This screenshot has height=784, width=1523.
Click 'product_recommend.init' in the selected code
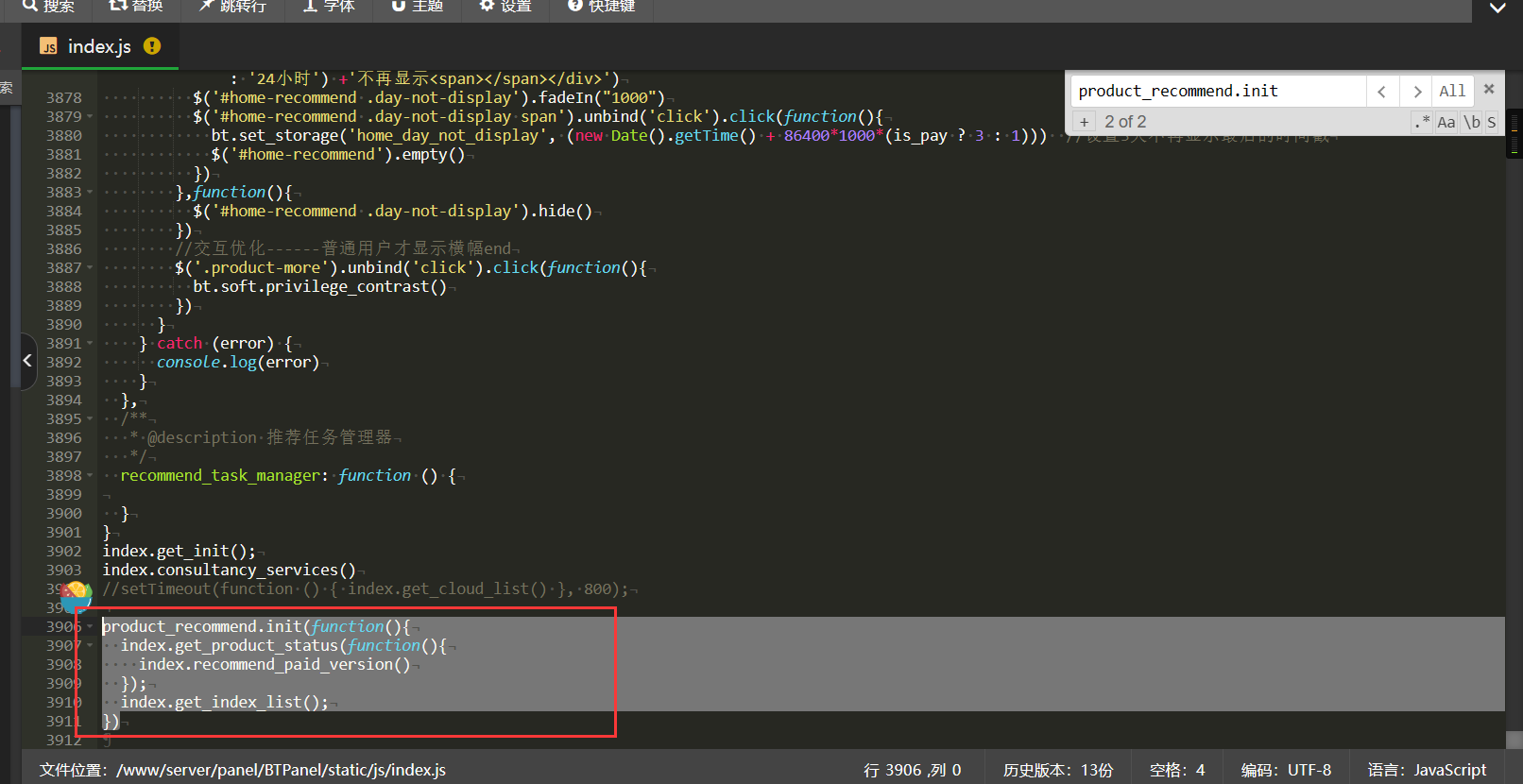[201, 626]
